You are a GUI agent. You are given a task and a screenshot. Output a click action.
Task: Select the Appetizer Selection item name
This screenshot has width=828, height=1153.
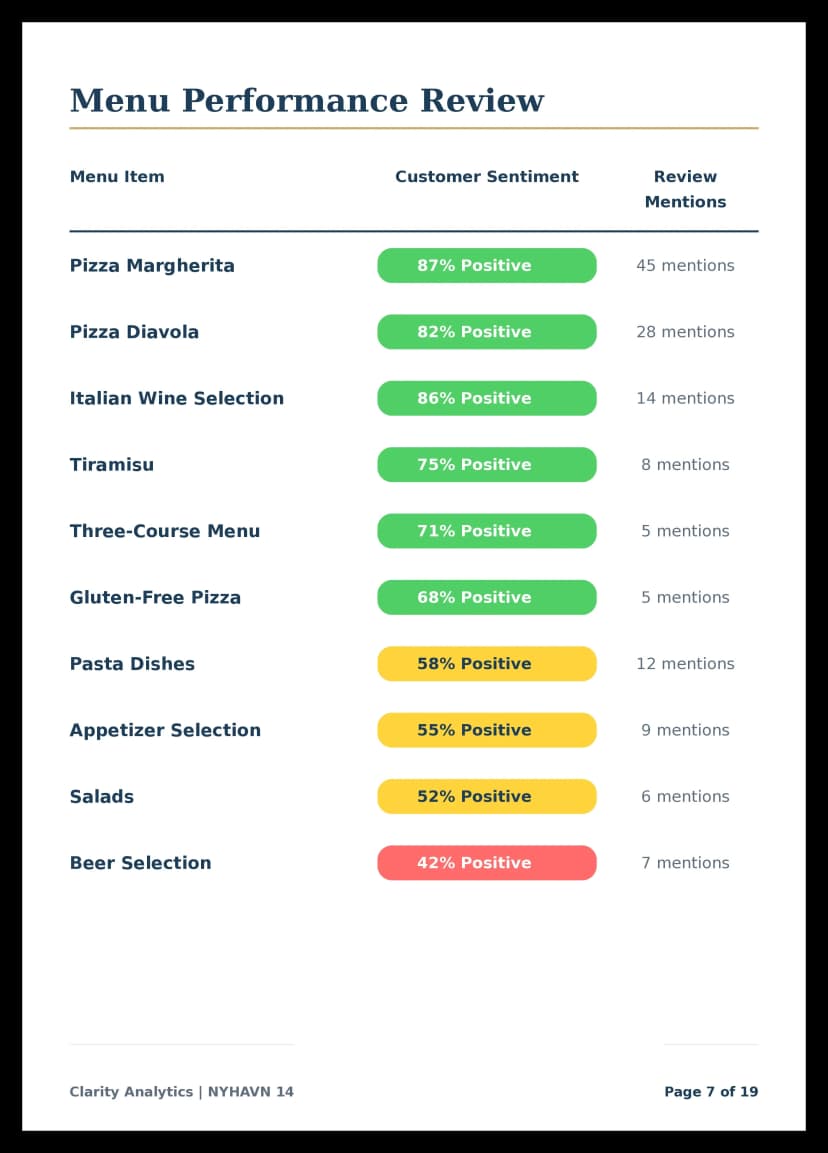(165, 730)
